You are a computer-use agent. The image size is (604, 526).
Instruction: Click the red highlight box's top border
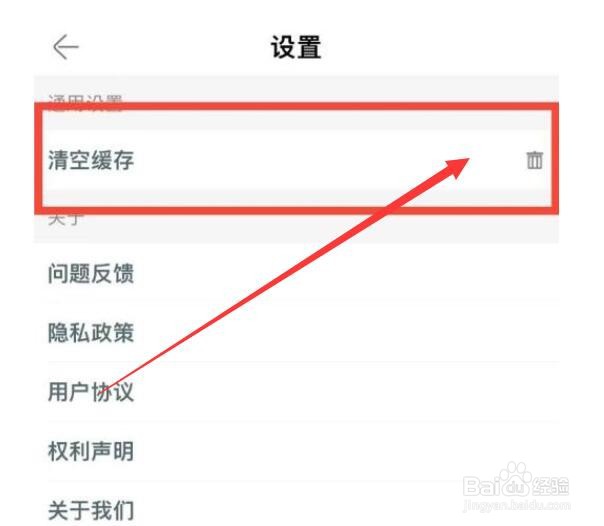297,107
